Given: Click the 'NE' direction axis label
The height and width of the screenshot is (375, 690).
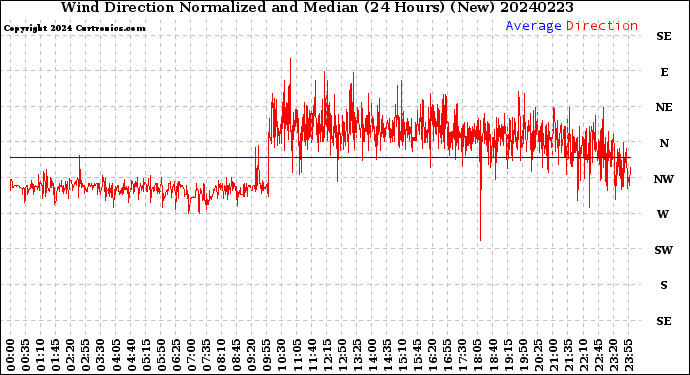Looking at the screenshot, I should [664, 107].
